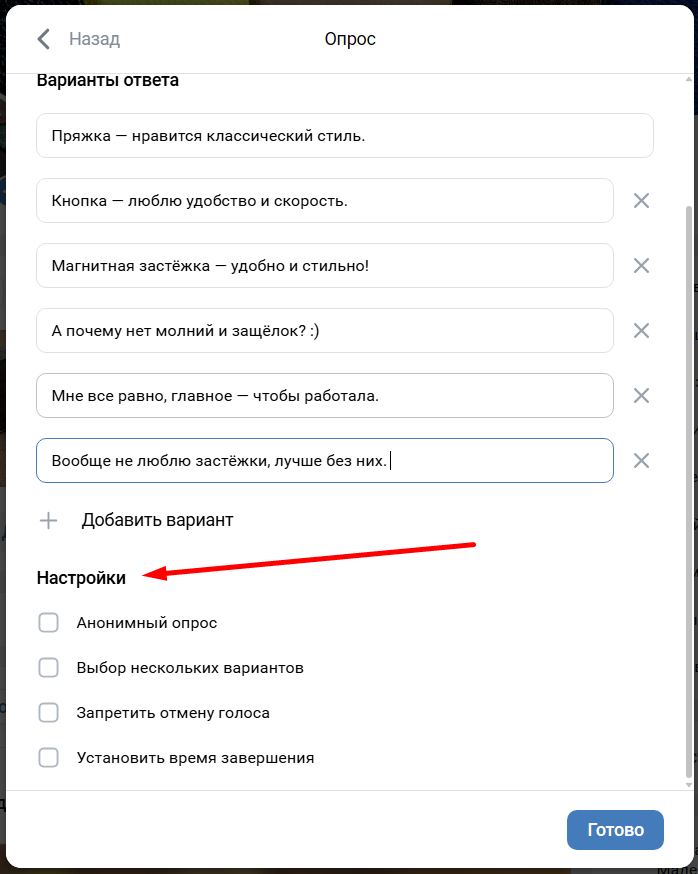
Task: Enable 'Установить время завершения' checkbox
Action: 48,757
